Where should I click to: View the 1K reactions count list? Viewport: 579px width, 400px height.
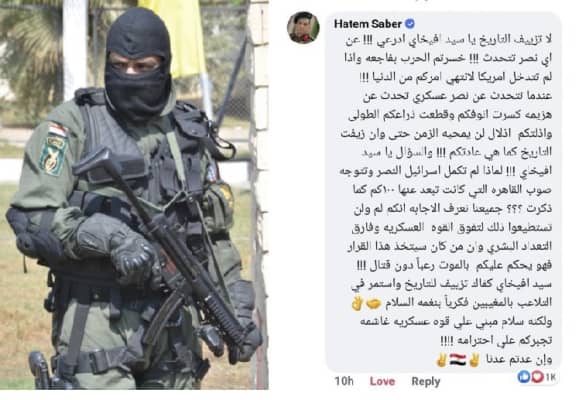(550, 377)
